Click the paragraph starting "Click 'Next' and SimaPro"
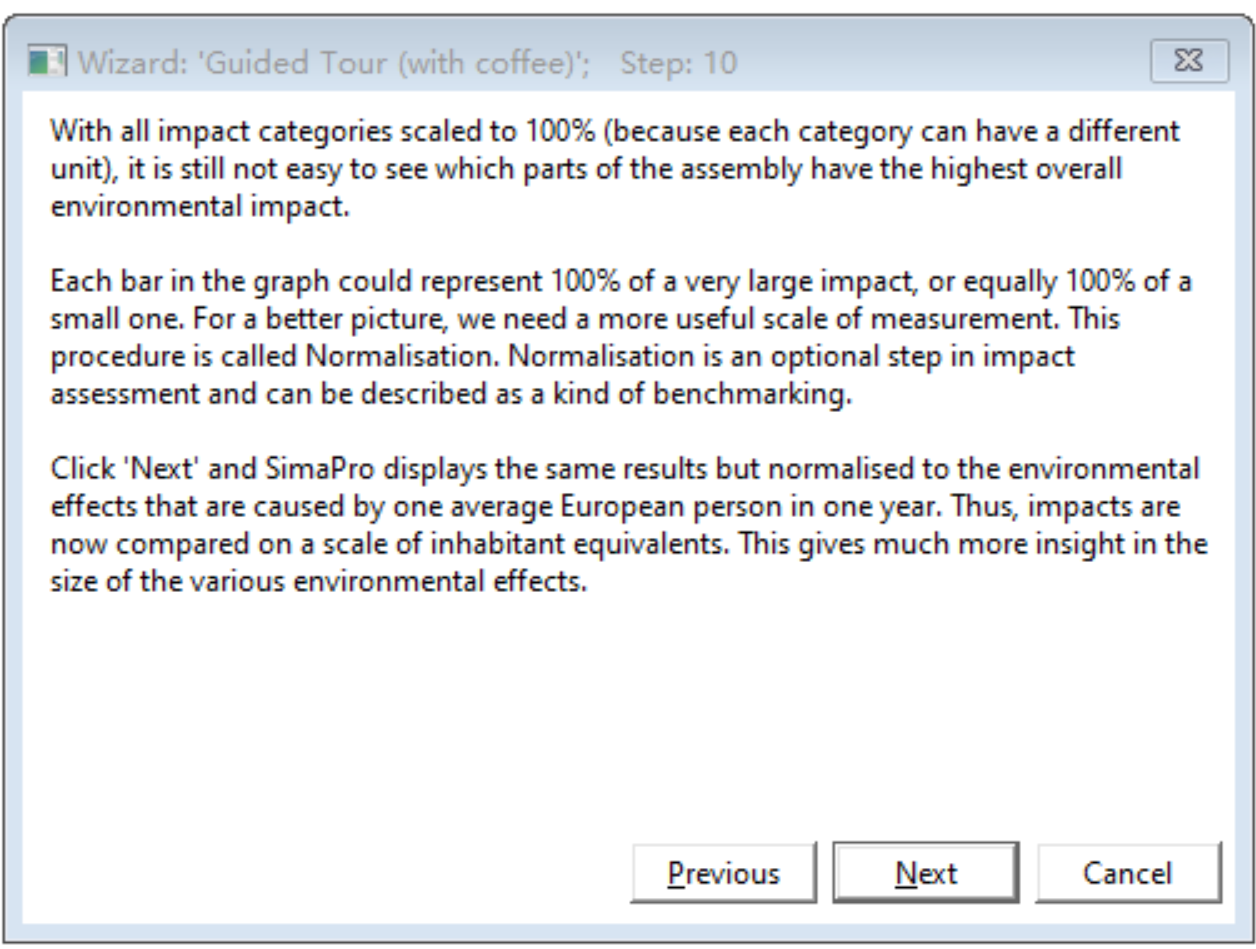Viewport: 1256px width, 949px height. 629,526
